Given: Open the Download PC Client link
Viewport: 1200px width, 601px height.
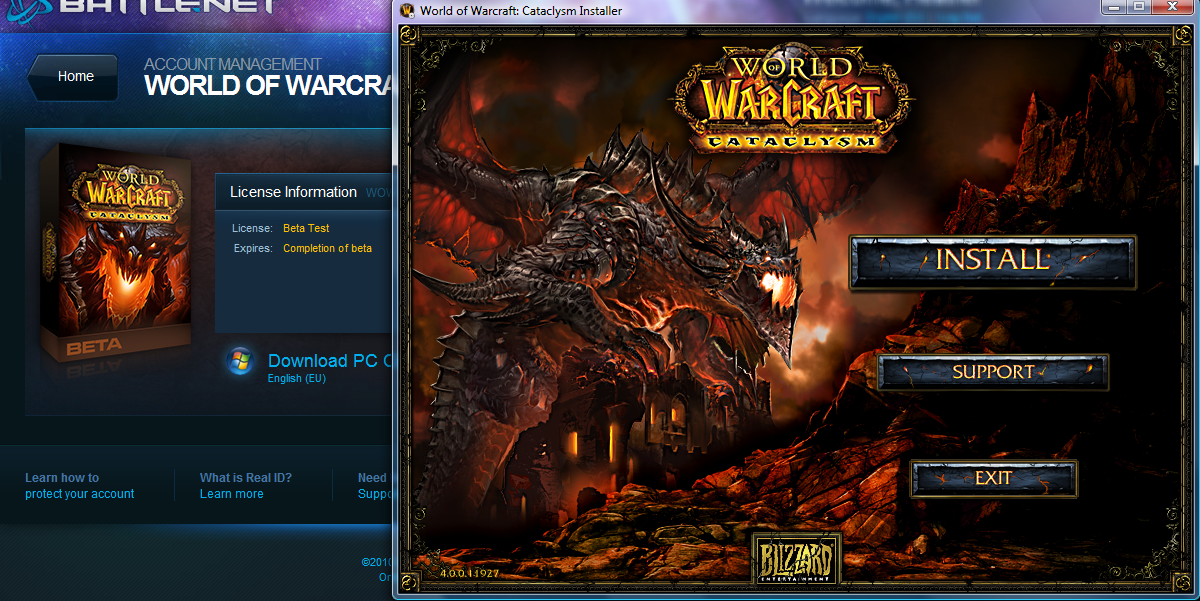Looking at the screenshot, I should [328, 361].
